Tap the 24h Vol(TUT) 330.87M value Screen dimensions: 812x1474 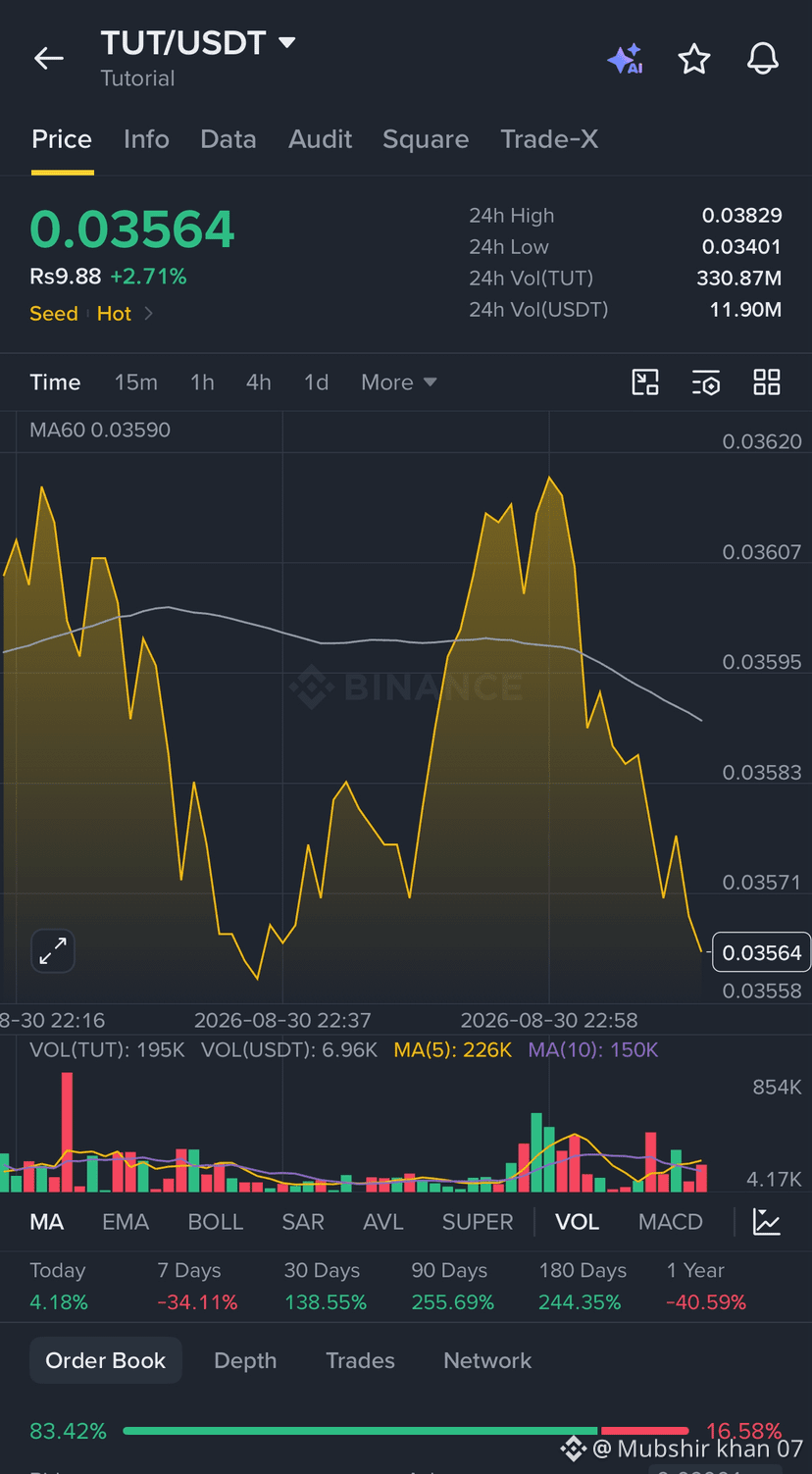pyautogui.click(x=739, y=279)
